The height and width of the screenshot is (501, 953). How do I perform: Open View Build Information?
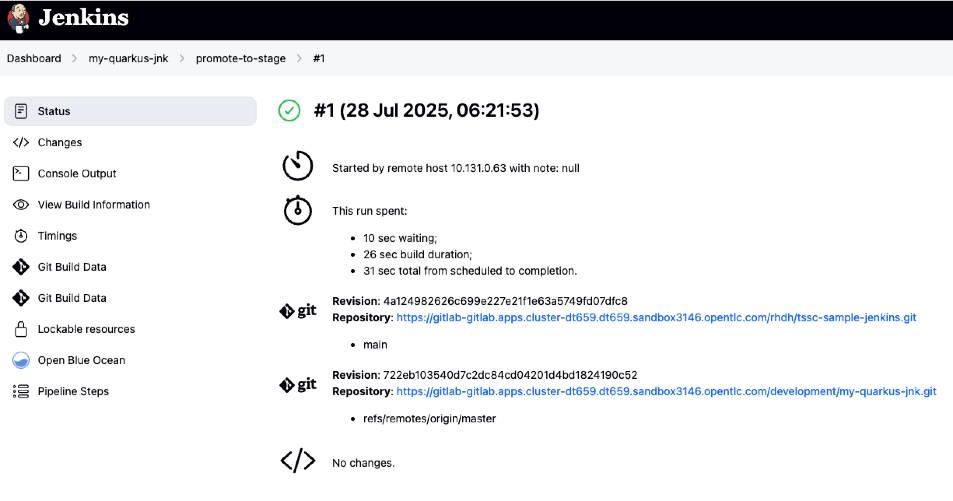point(94,204)
